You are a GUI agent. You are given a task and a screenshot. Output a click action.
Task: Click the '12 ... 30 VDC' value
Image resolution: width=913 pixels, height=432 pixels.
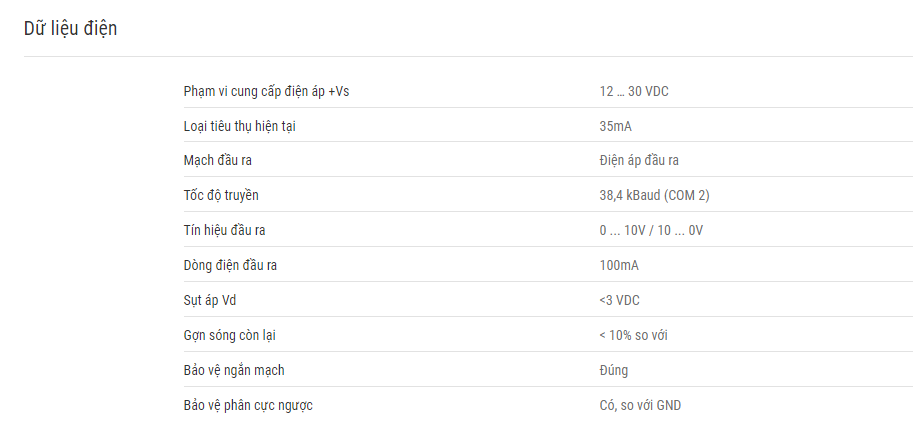tap(634, 91)
